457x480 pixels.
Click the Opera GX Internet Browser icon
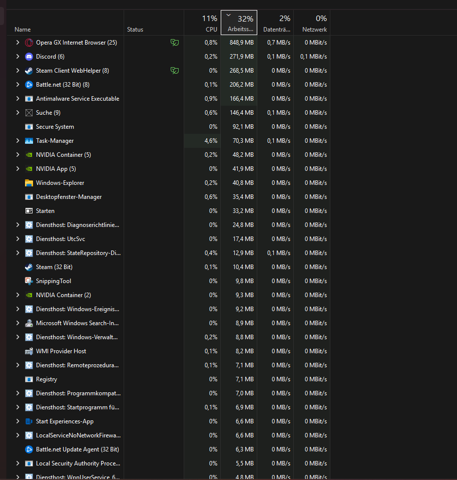29,43
